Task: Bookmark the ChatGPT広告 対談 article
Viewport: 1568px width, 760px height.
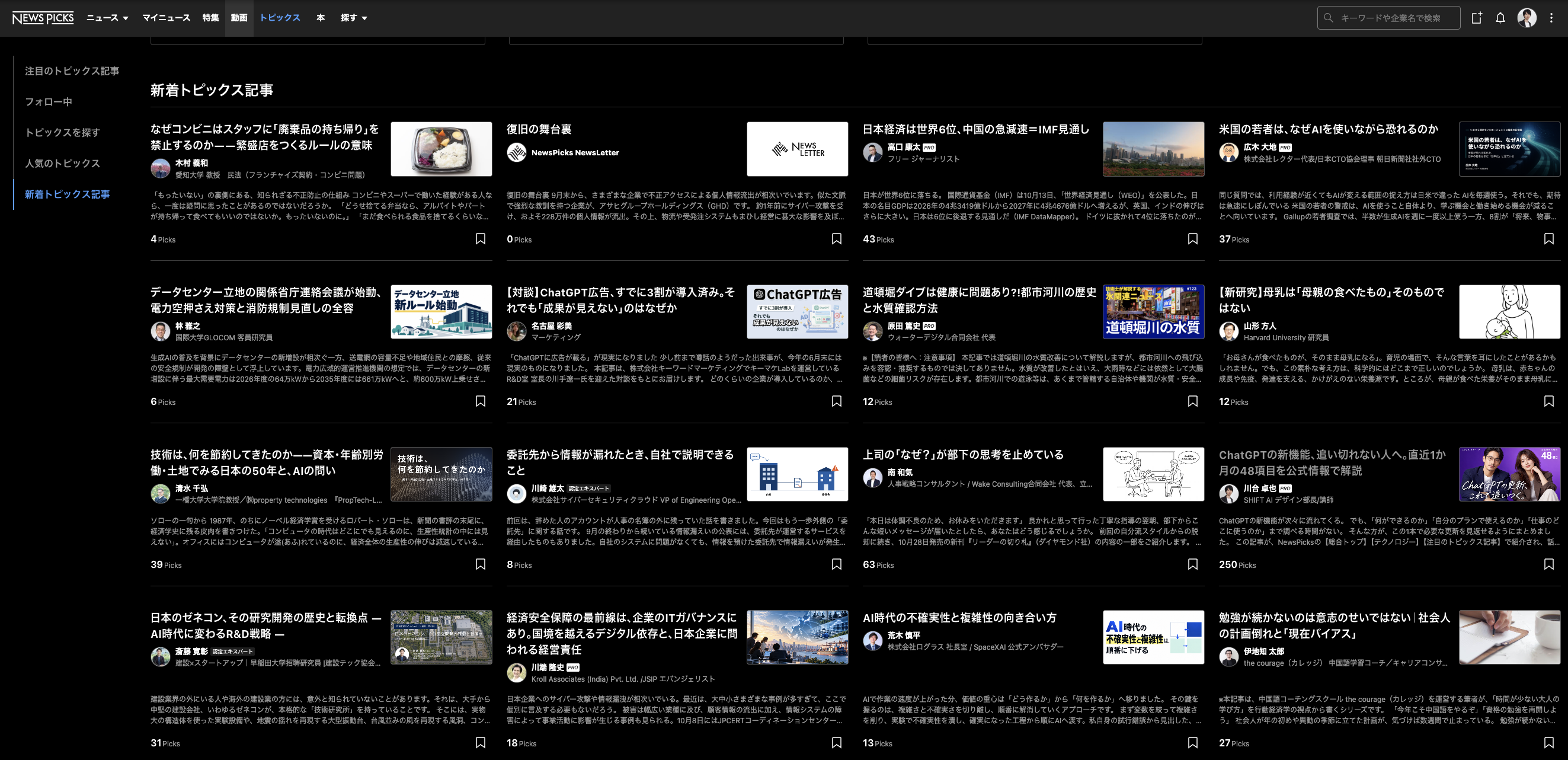Action: (x=836, y=401)
